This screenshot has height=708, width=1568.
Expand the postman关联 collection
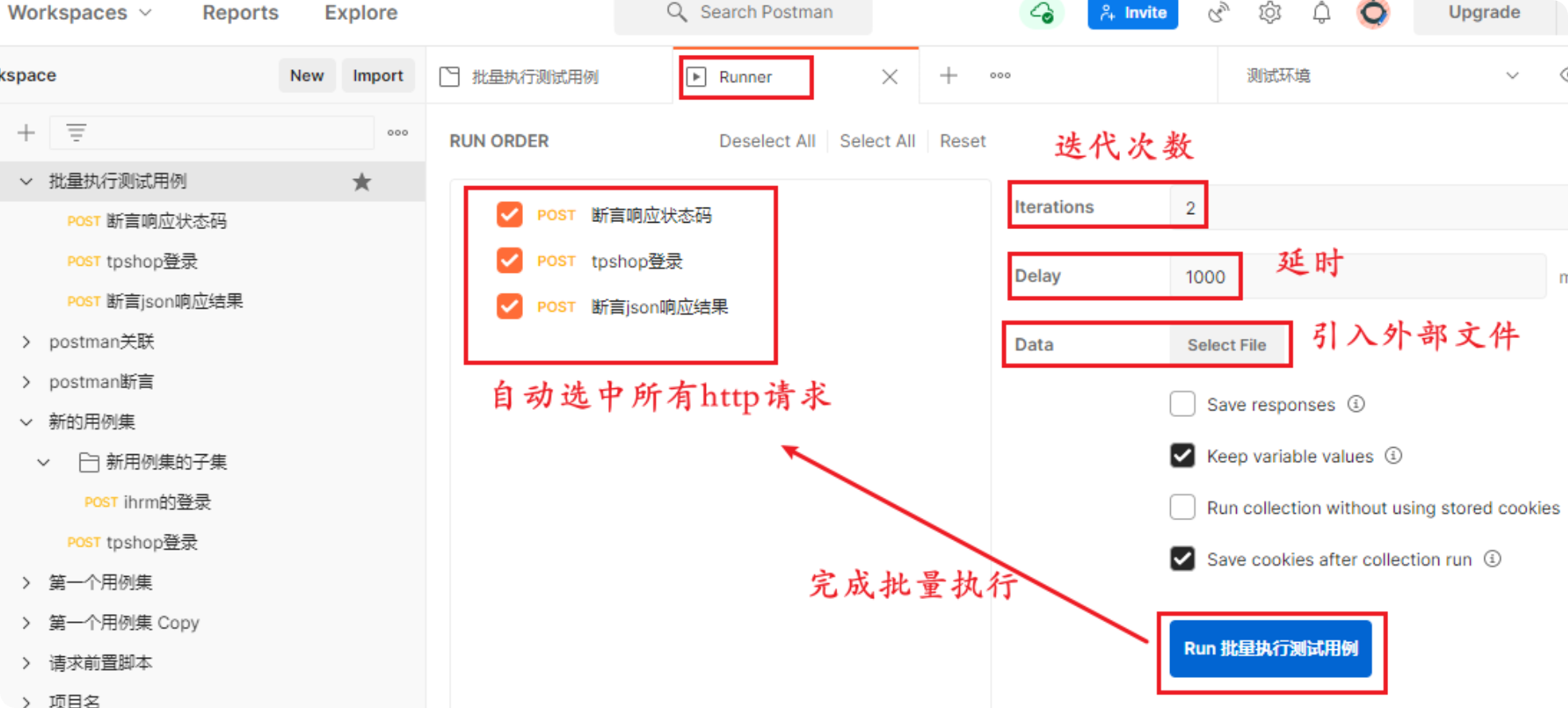pos(26,342)
